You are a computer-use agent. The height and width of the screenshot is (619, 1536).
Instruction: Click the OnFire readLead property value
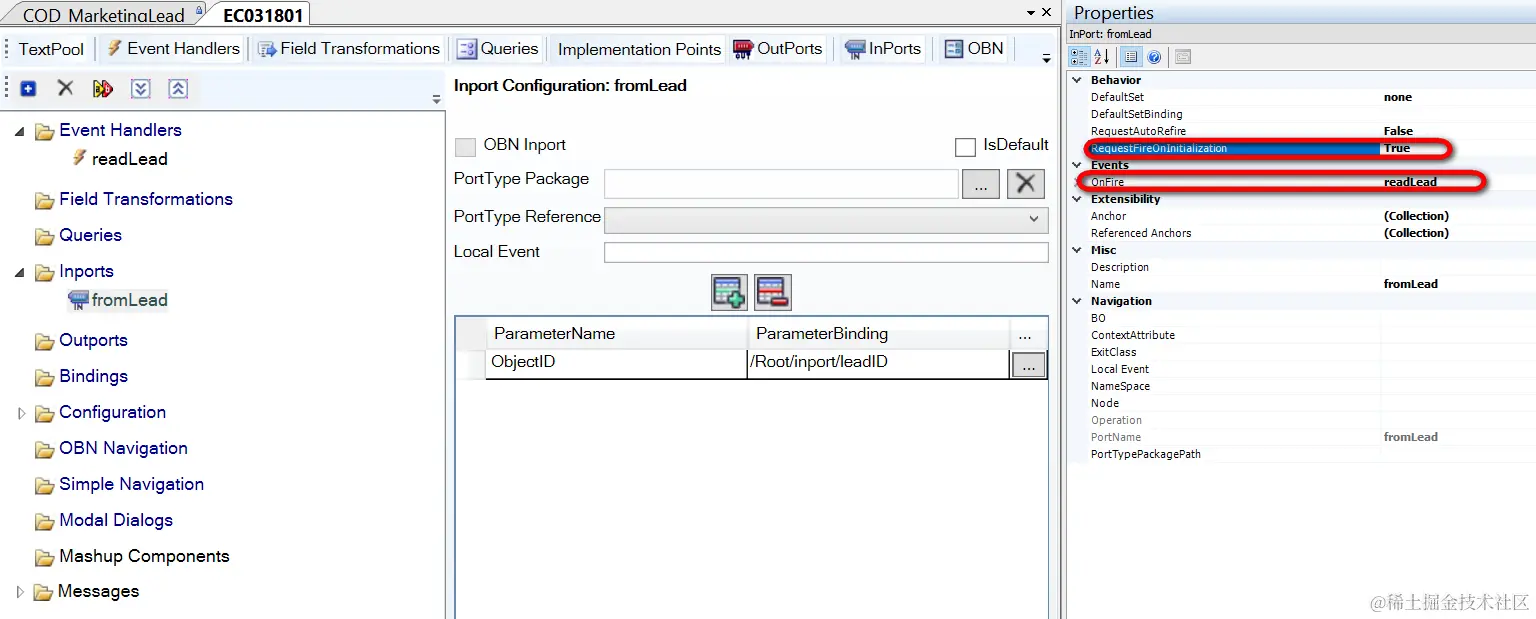pyautogui.click(x=1410, y=182)
